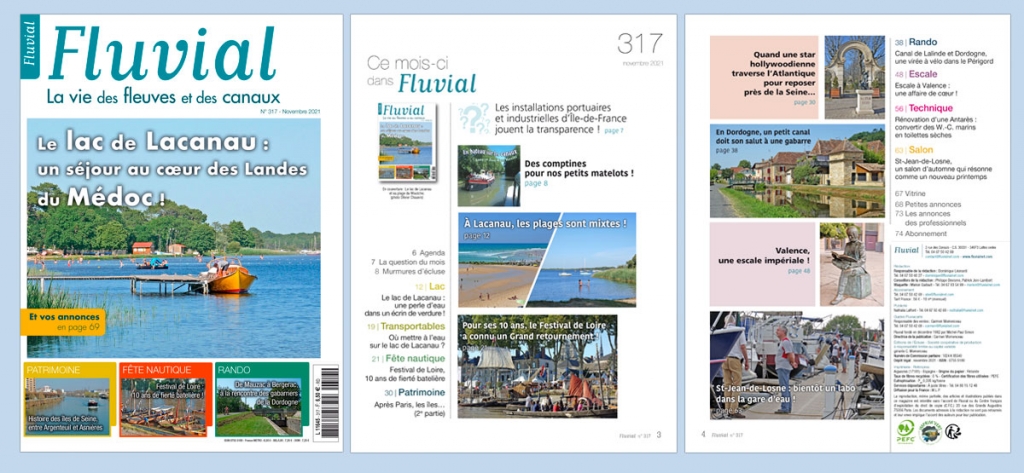This screenshot has height=473, width=1024.
Task: Click the black circular logo beside Imprim'Vert
Action: (953, 431)
